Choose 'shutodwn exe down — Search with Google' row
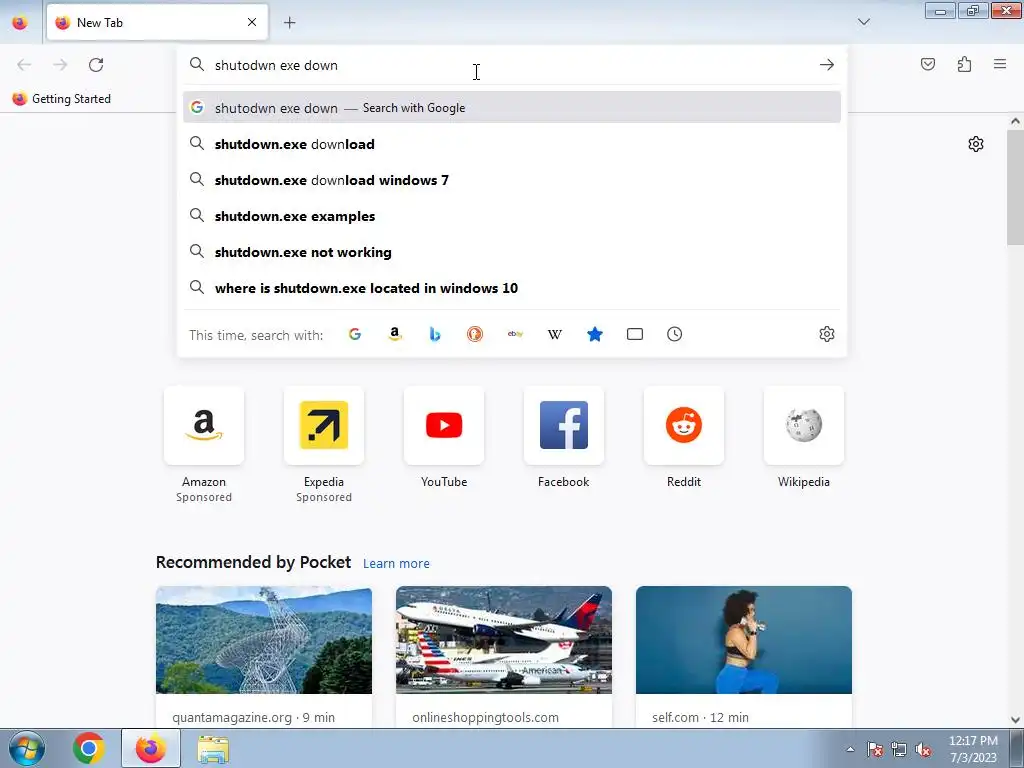Screen dimensions: 1024x768 512,108
